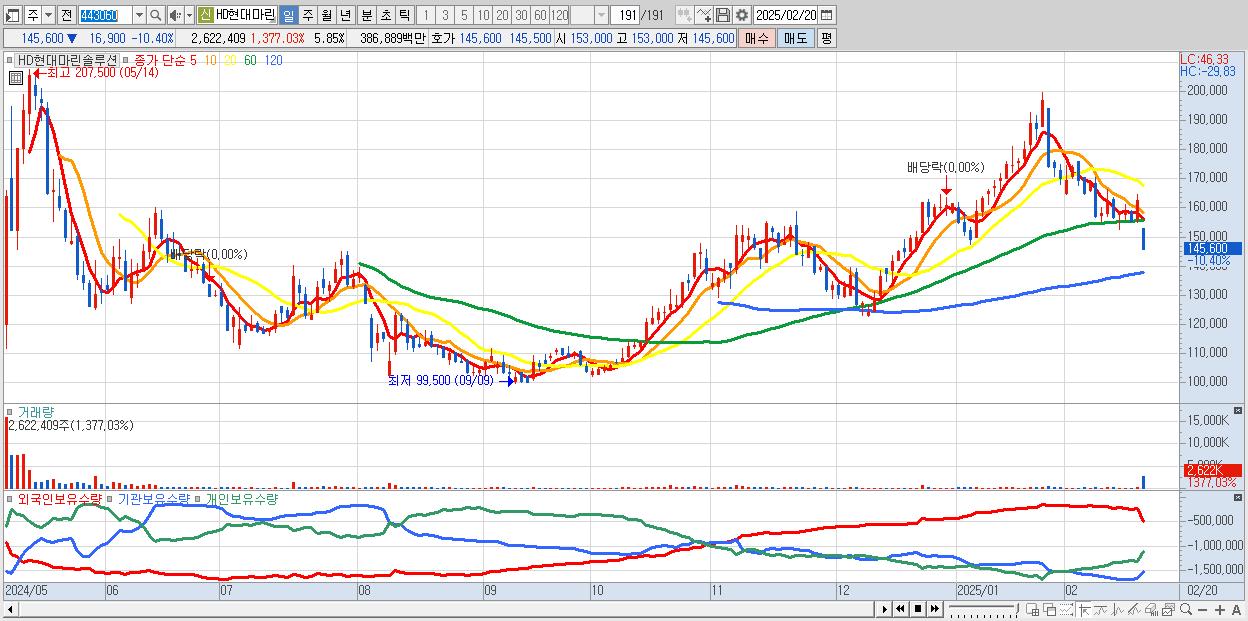This screenshot has height=621, width=1248.
Task: Click the A text font icon
Action: (x=1236, y=610)
